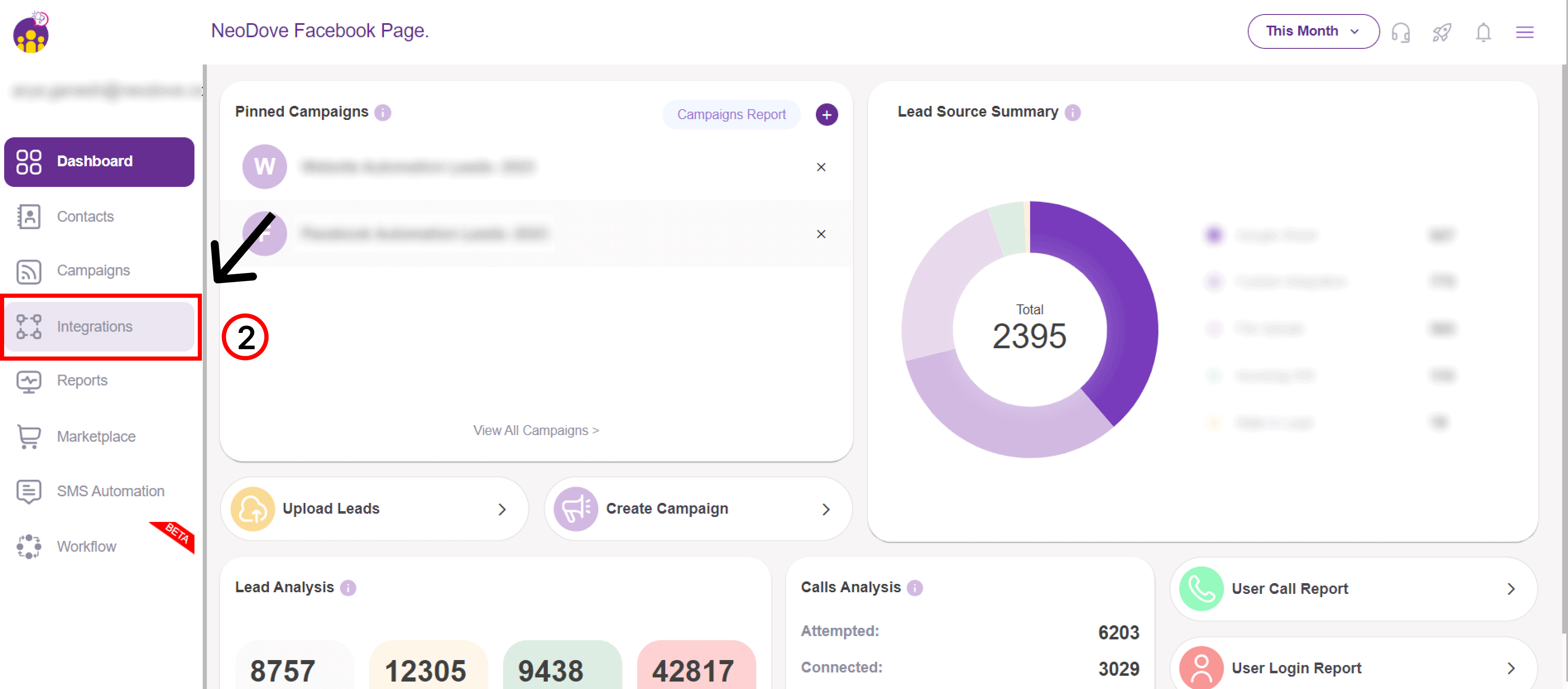Unpin the Facebook Automation Leads campaign
This screenshot has height=689, width=1568.
click(x=821, y=234)
